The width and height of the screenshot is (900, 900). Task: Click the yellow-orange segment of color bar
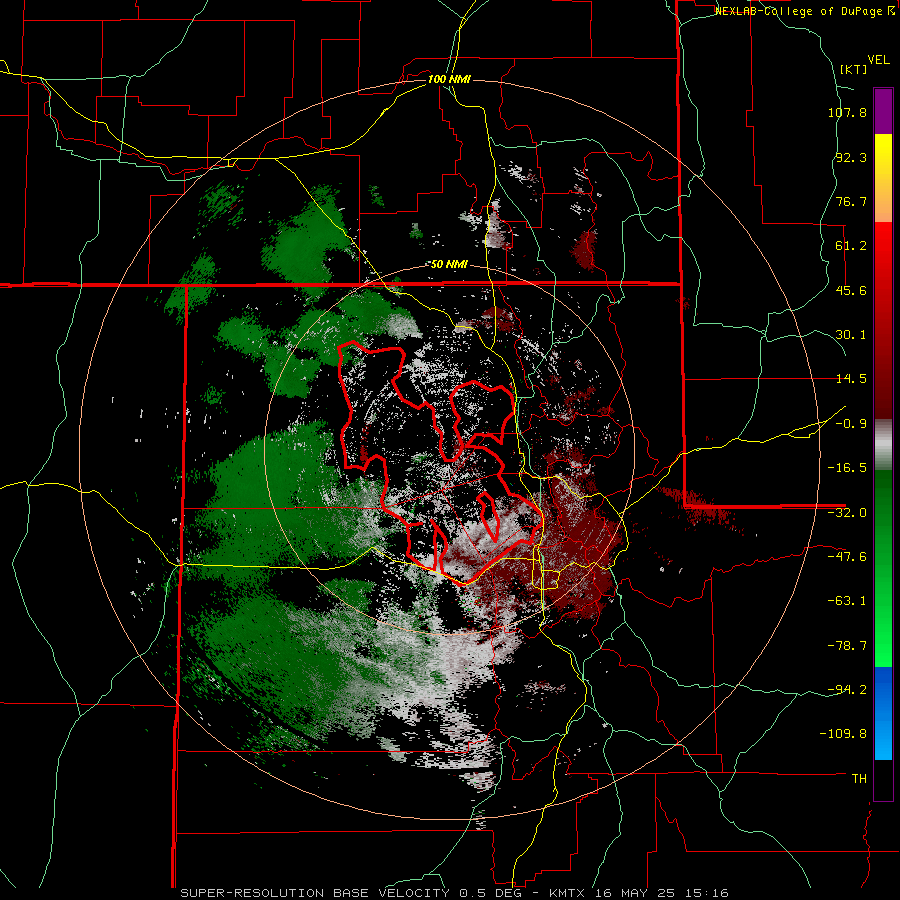[x=883, y=178]
